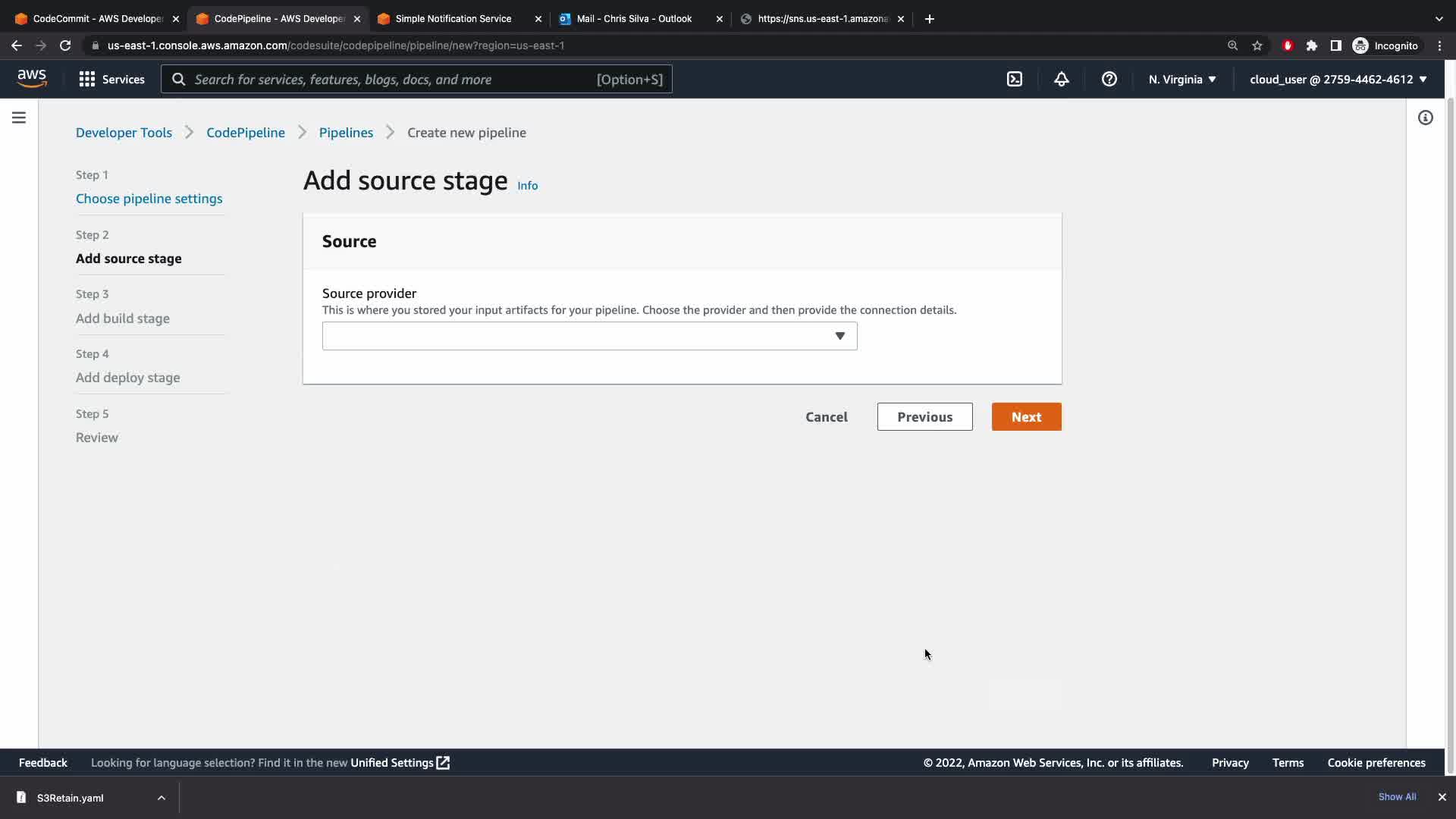Viewport: 1456px width, 819px height.
Task: Expand the hamburger side navigation menu
Action: click(x=19, y=118)
